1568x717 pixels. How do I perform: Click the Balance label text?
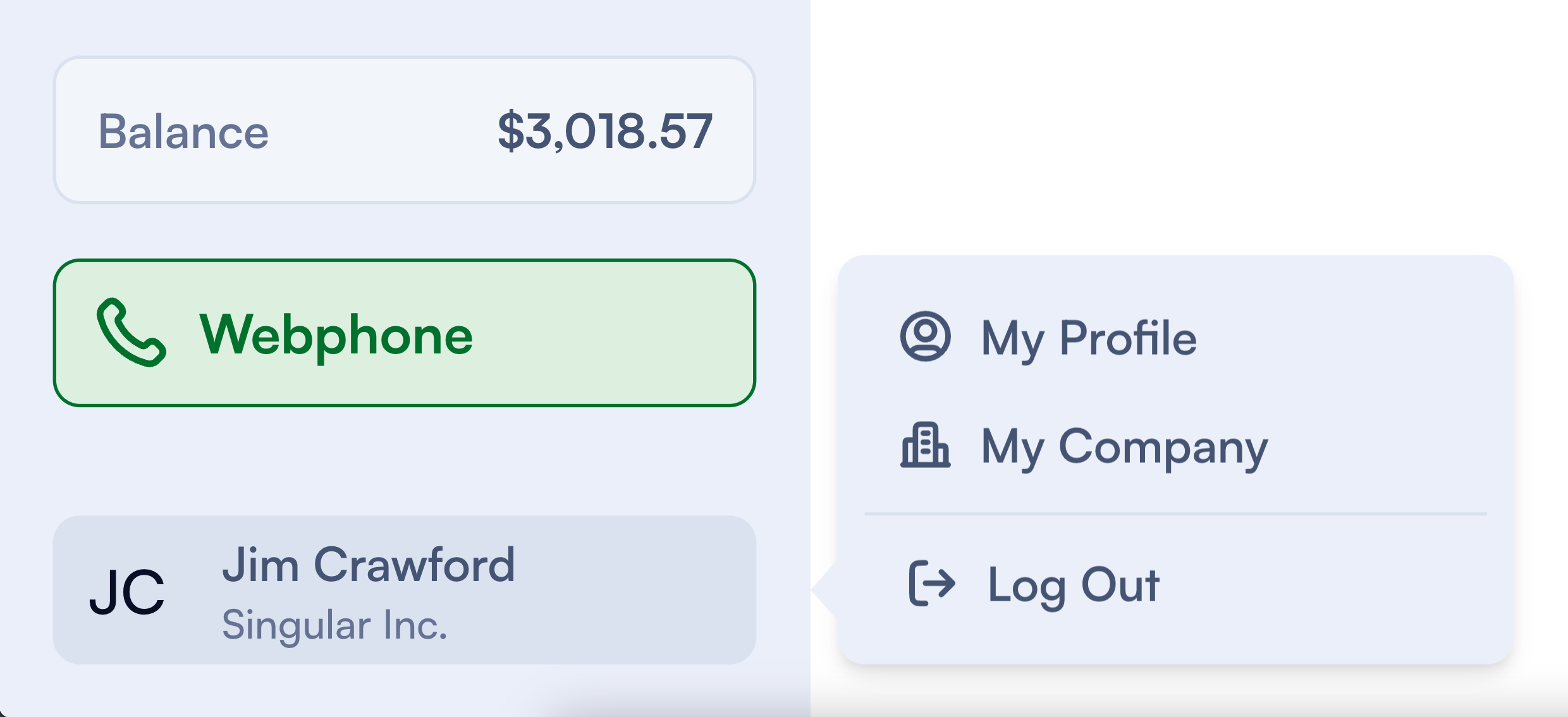(x=183, y=132)
